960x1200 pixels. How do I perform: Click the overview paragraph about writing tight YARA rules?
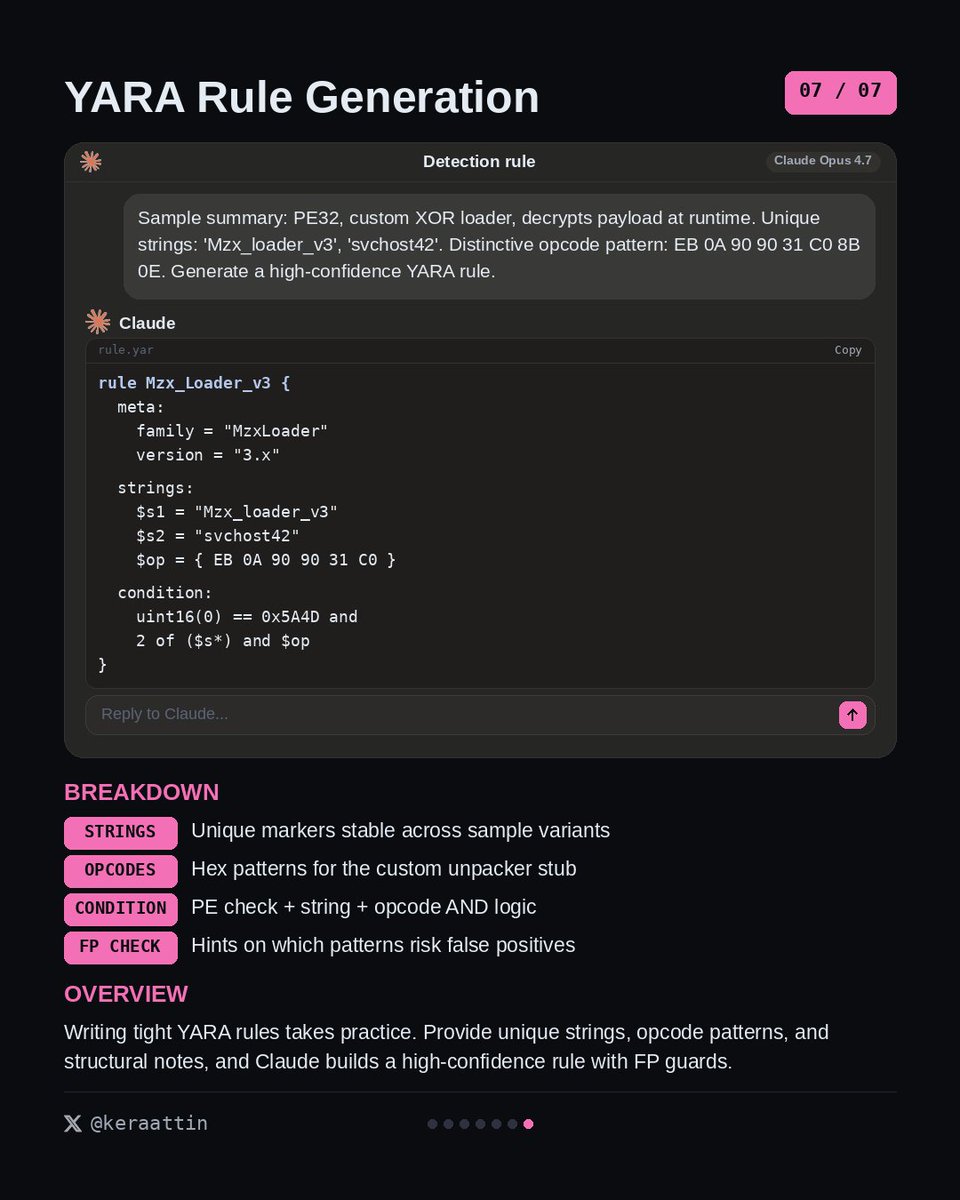click(x=447, y=1047)
